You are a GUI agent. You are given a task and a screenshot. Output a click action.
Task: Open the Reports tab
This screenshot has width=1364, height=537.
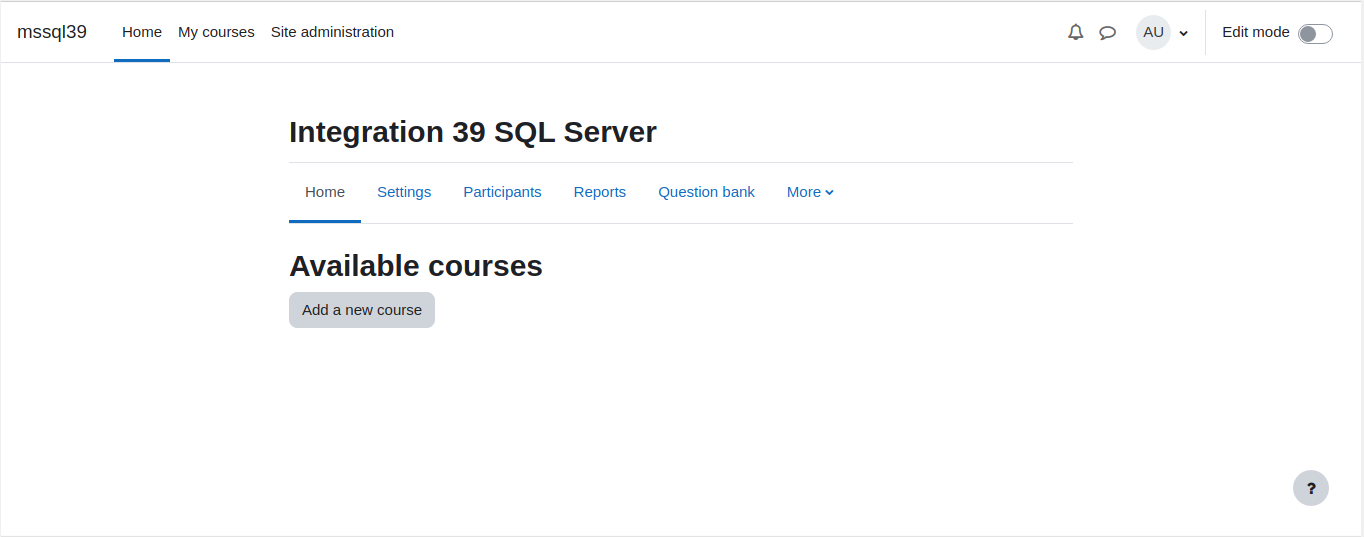tap(600, 192)
